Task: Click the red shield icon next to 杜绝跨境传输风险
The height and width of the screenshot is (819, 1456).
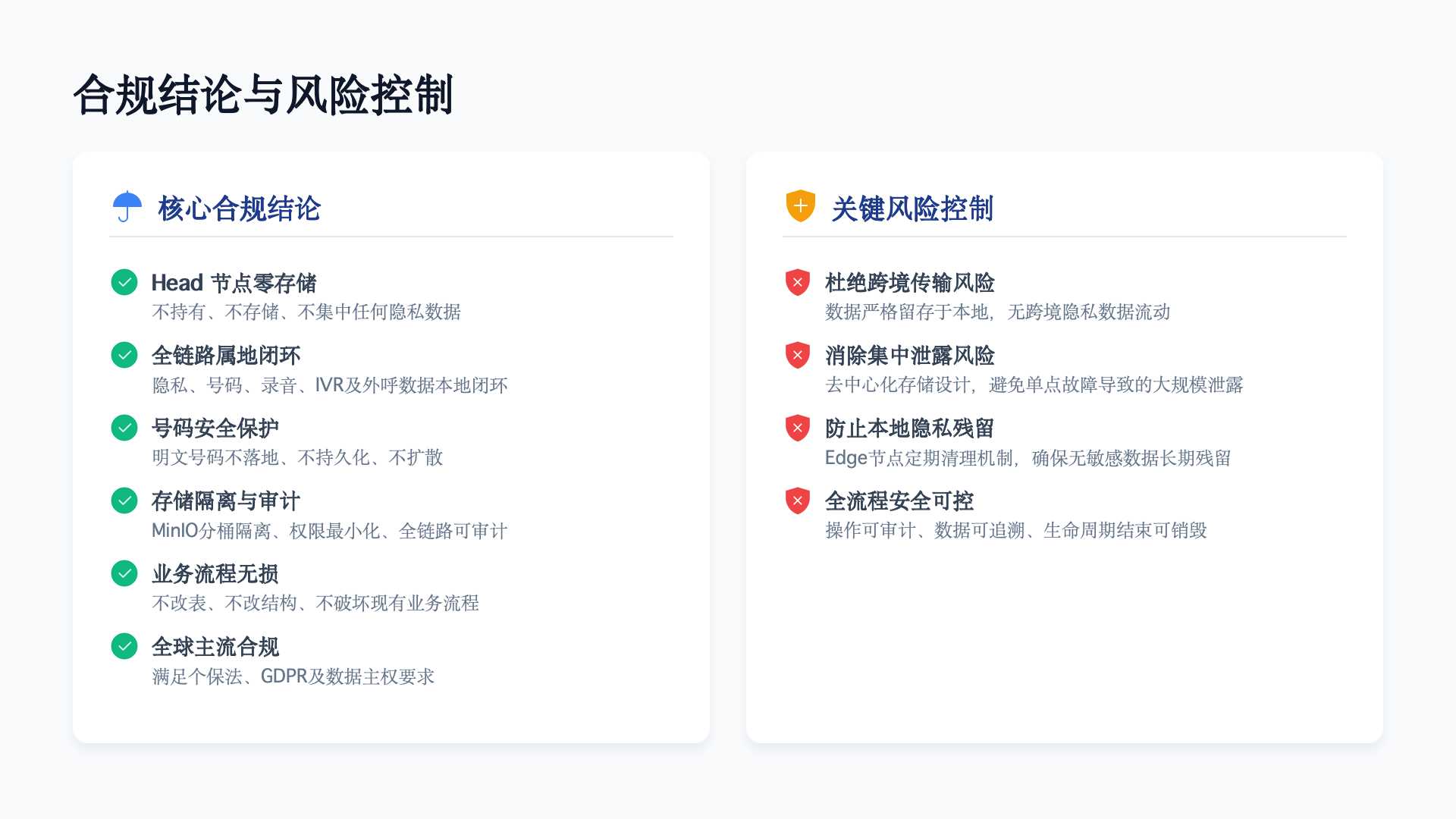Action: (x=798, y=282)
